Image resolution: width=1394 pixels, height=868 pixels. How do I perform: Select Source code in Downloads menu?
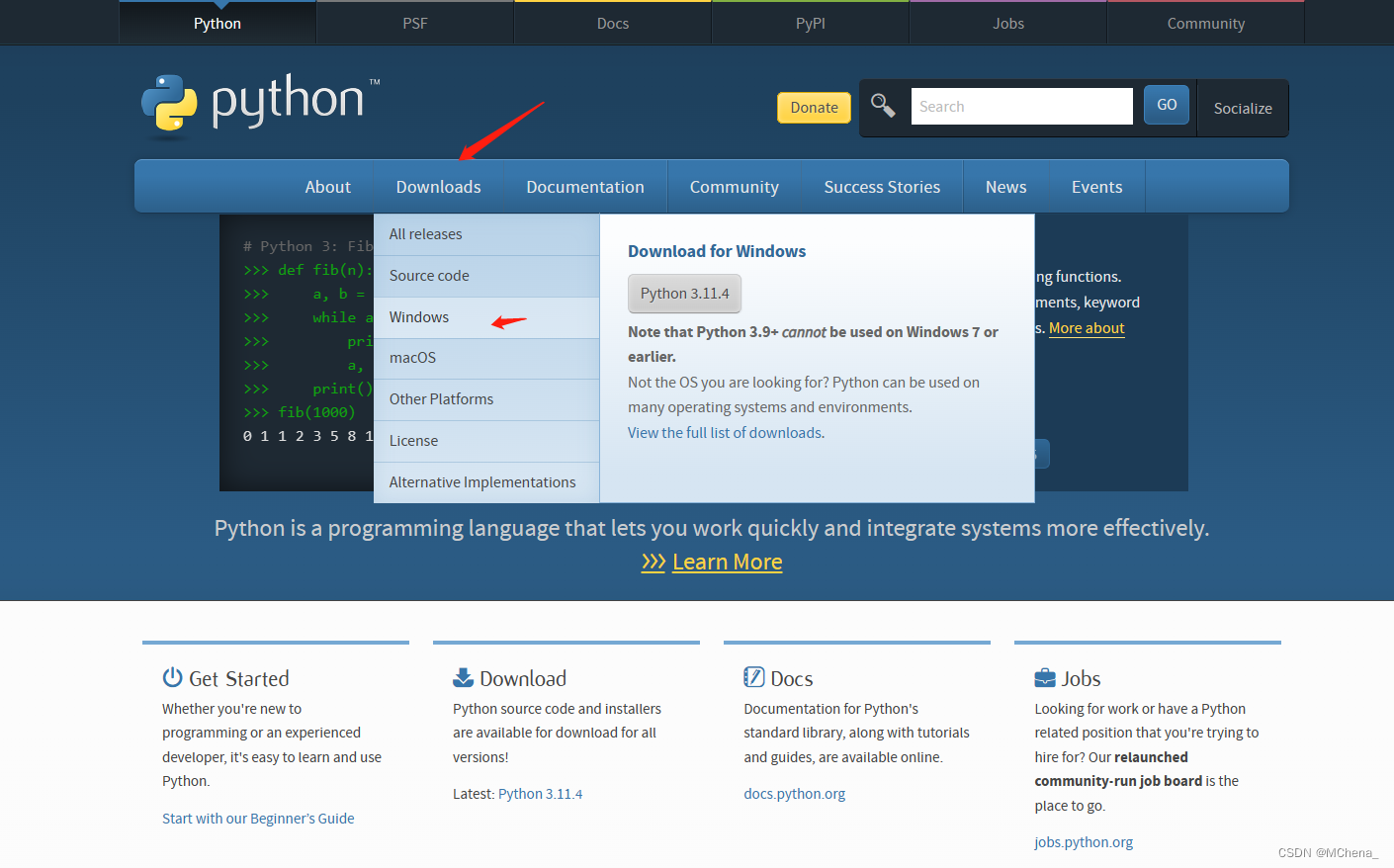click(486, 276)
